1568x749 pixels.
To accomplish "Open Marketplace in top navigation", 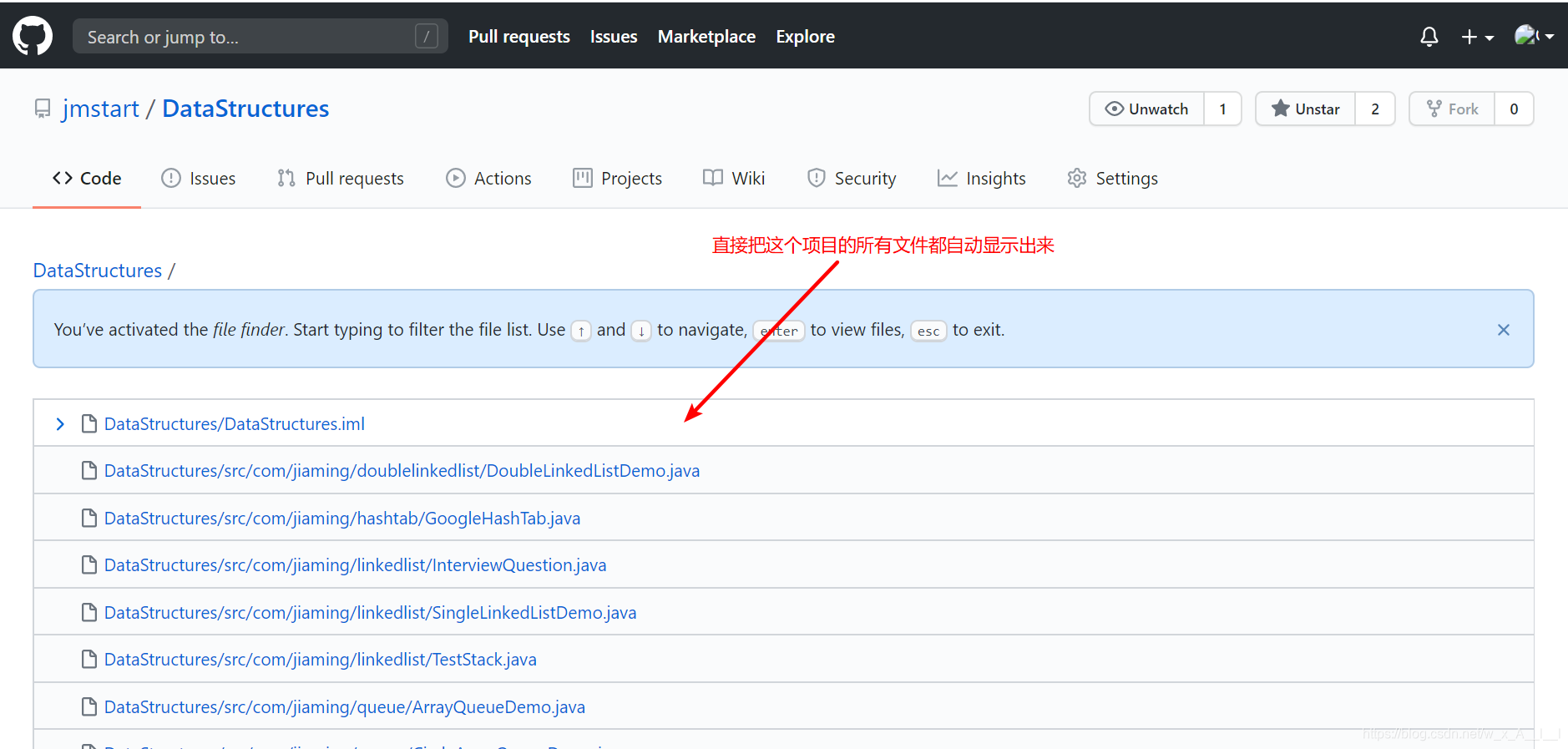I will (706, 37).
